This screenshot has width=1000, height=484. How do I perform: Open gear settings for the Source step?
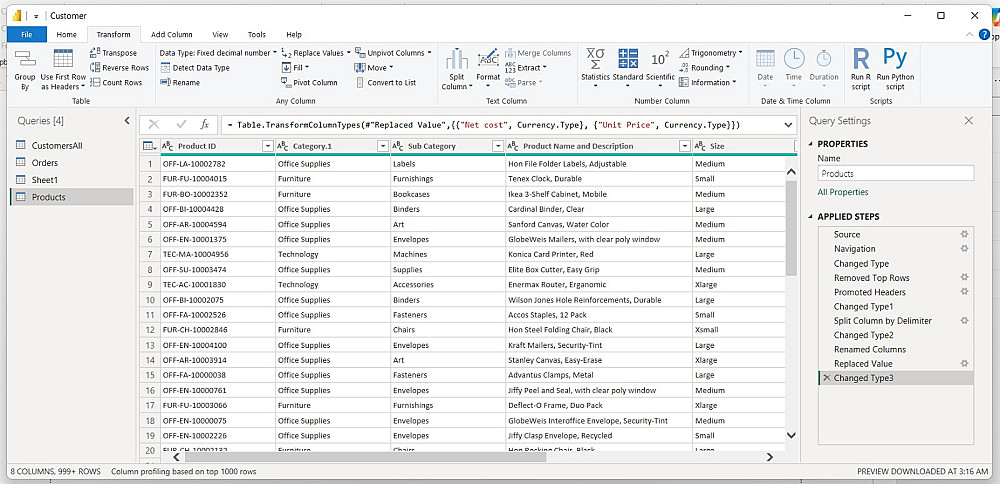(964, 234)
